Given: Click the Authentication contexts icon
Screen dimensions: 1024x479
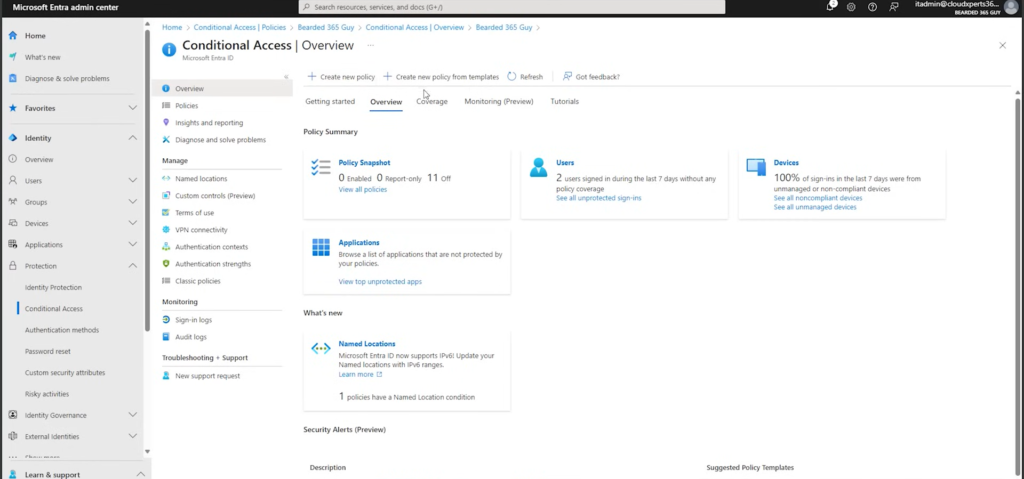Looking at the screenshot, I should 166,246.
